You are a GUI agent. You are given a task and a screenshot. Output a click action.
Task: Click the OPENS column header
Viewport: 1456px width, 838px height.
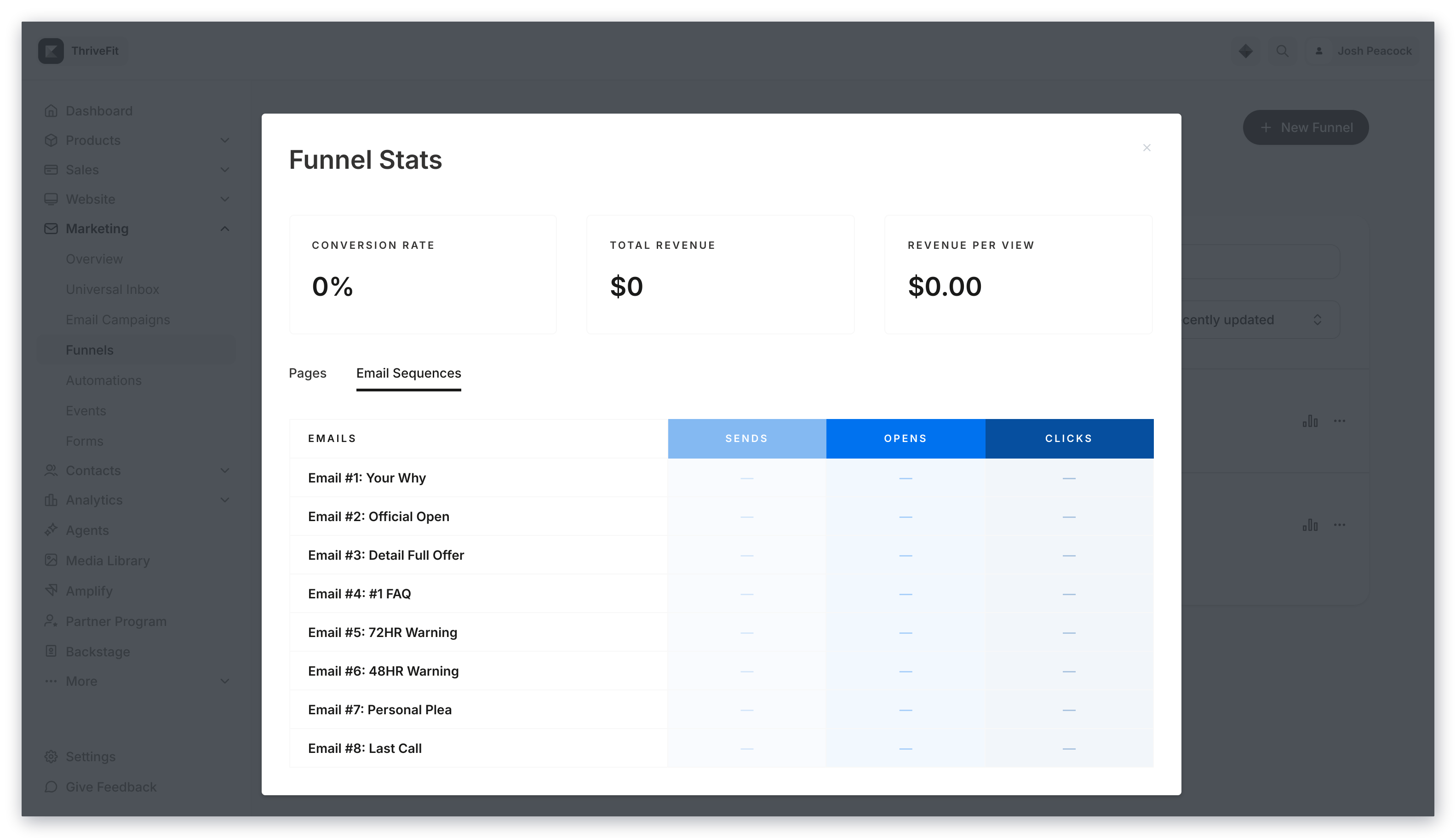[x=905, y=439]
